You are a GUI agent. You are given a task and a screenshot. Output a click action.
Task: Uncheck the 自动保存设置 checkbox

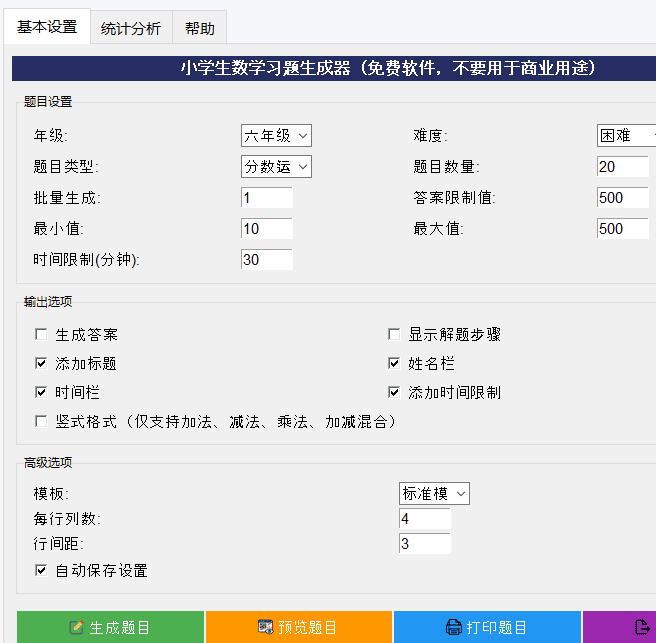pyautogui.click(x=41, y=570)
